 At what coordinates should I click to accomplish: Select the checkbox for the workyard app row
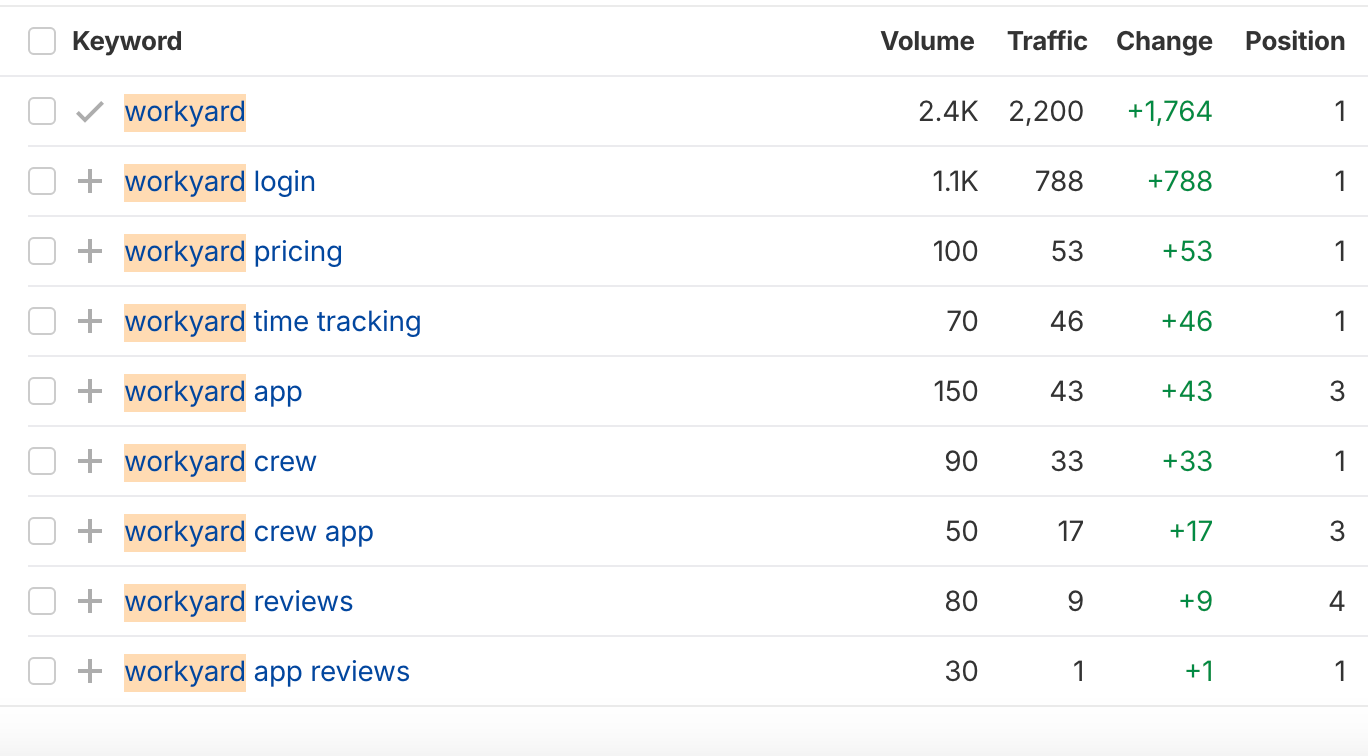42,392
